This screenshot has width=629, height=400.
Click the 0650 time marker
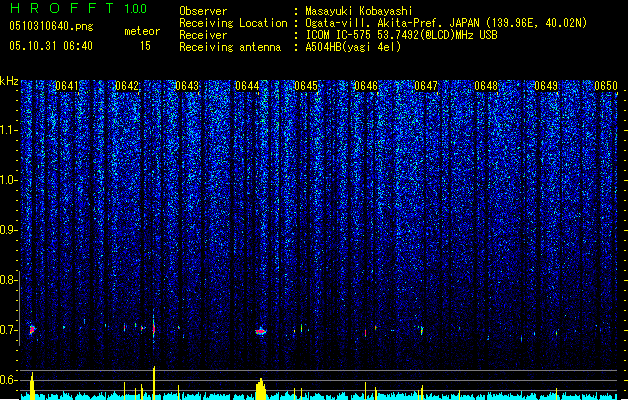pyautogui.click(x=606, y=86)
